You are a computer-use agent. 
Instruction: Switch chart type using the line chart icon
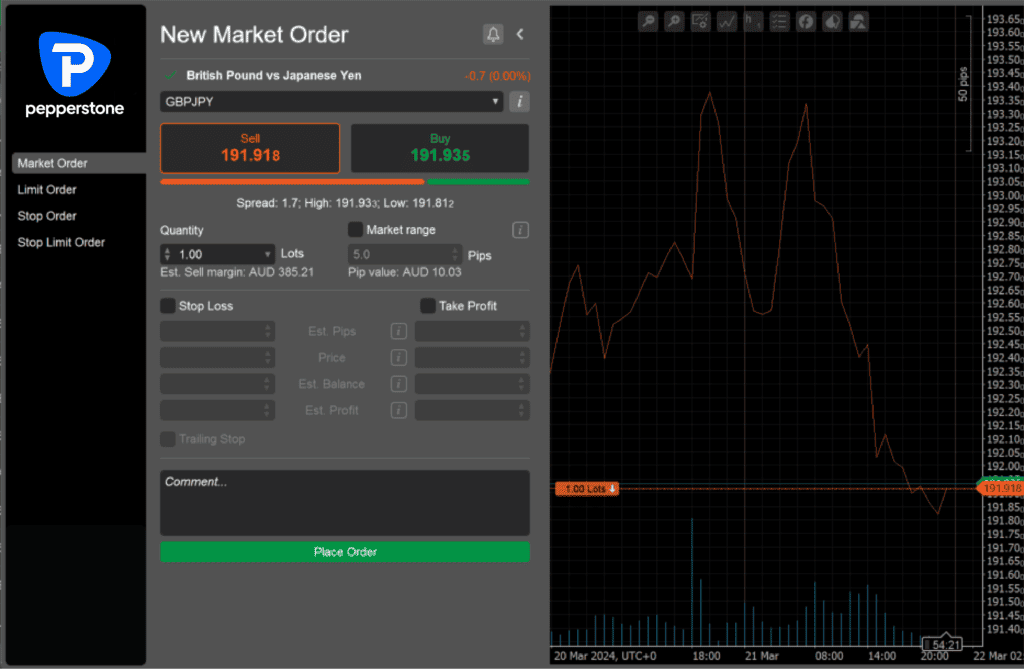click(727, 20)
